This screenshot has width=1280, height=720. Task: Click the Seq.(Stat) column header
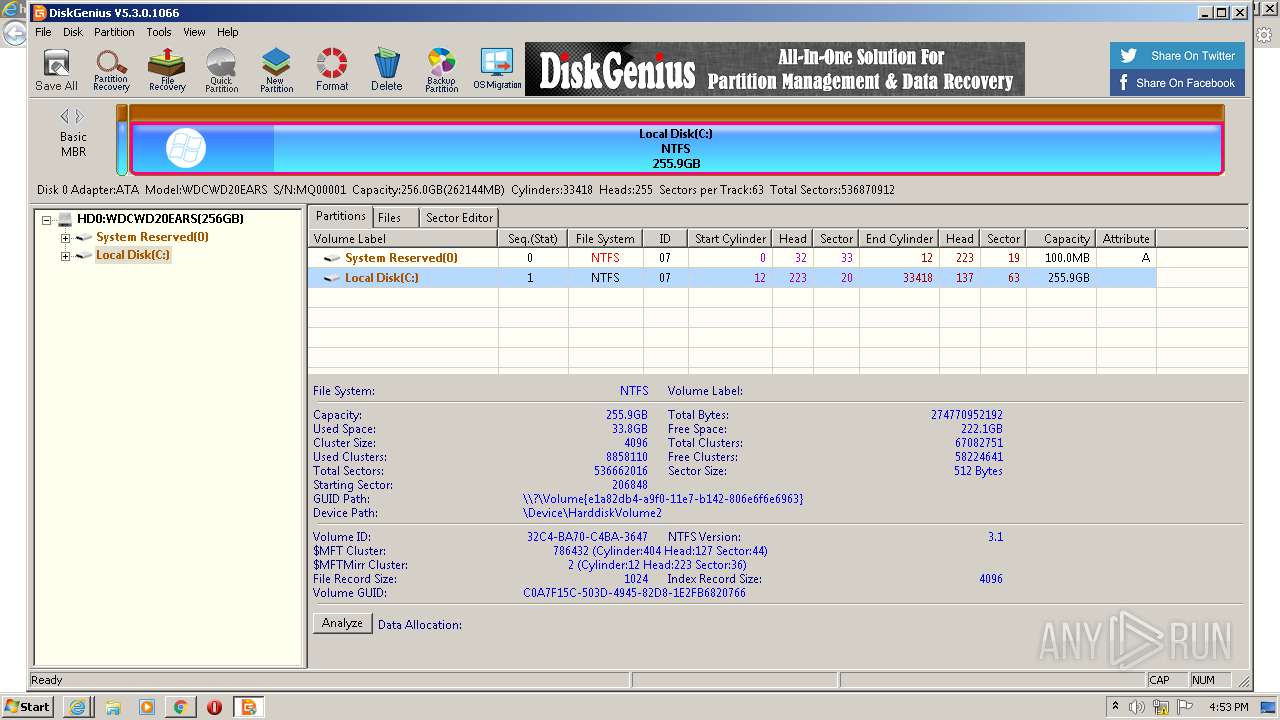point(533,239)
